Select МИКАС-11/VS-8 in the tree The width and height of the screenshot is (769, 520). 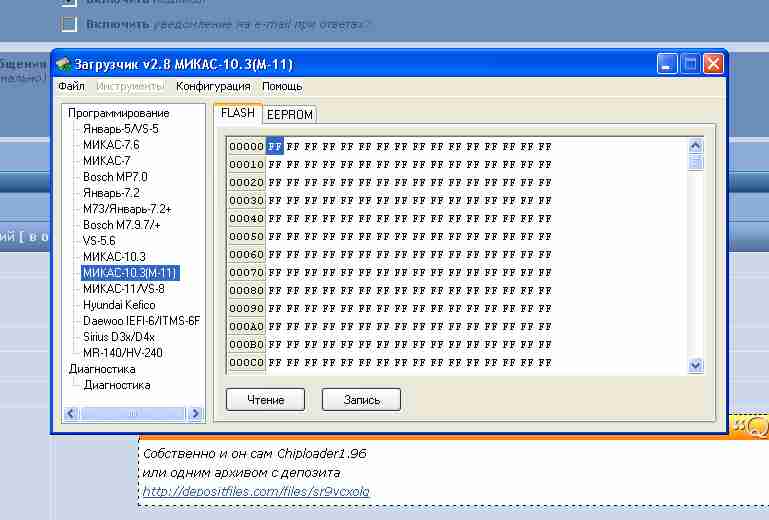[124, 289]
